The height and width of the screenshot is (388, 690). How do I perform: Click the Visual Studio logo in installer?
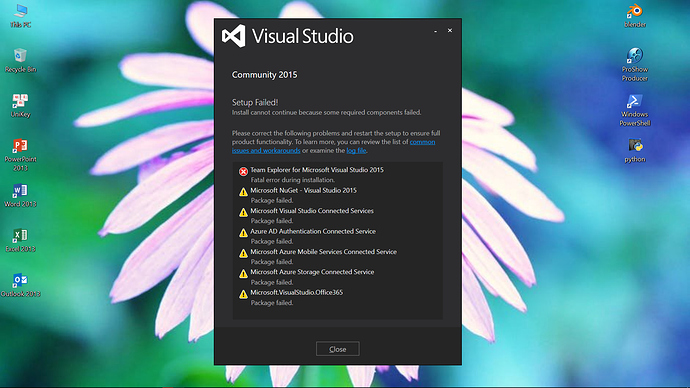coord(234,36)
